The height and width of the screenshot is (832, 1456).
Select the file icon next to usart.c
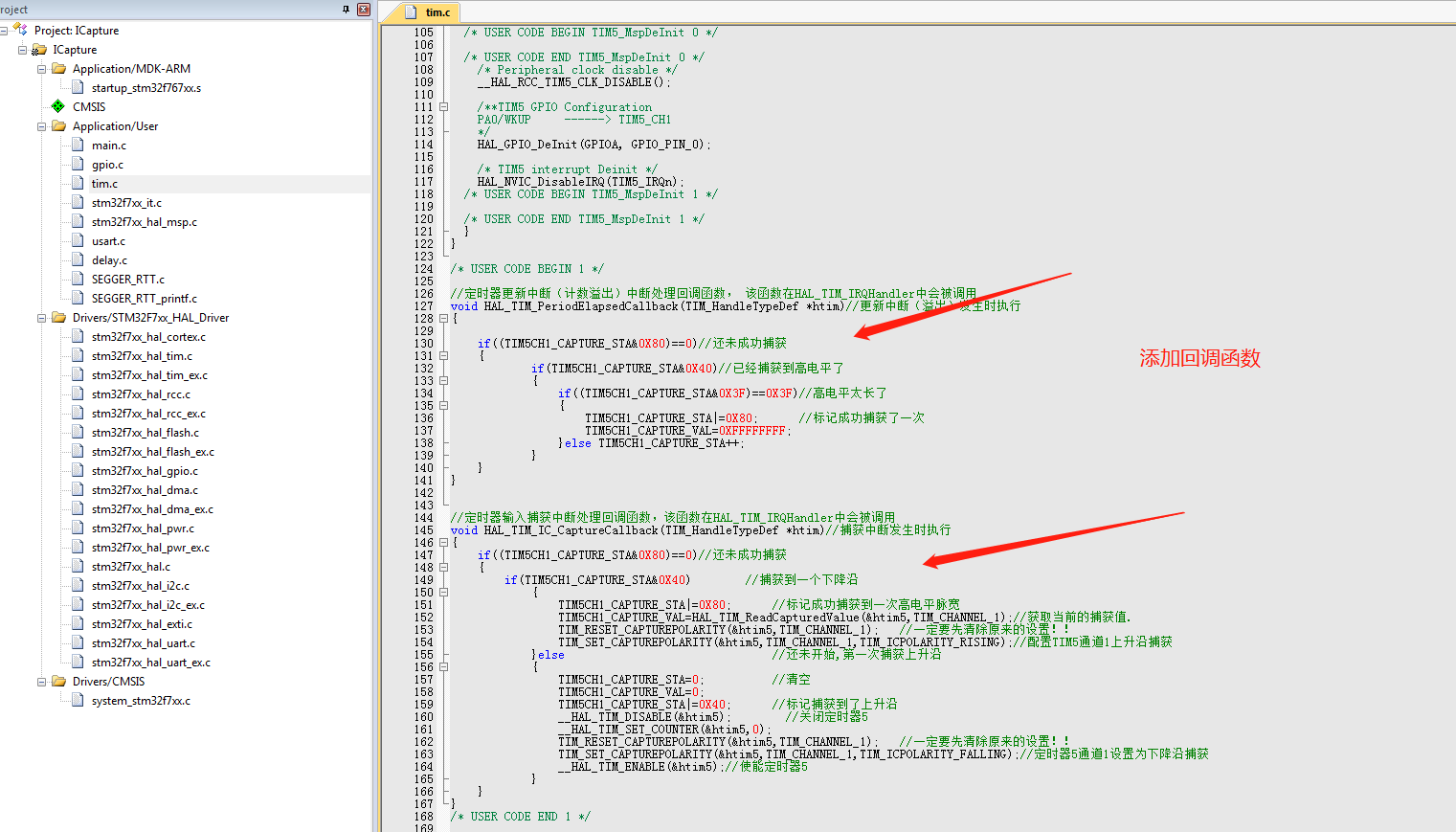tap(78, 240)
